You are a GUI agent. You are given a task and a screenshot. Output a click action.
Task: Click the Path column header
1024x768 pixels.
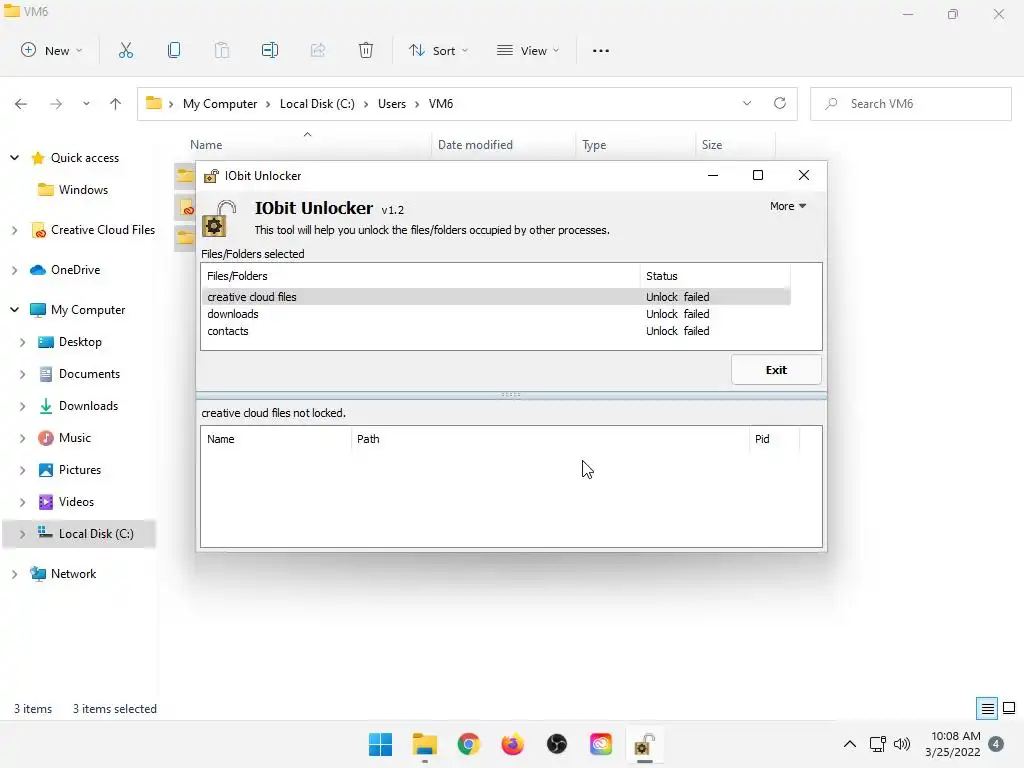coord(550,439)
